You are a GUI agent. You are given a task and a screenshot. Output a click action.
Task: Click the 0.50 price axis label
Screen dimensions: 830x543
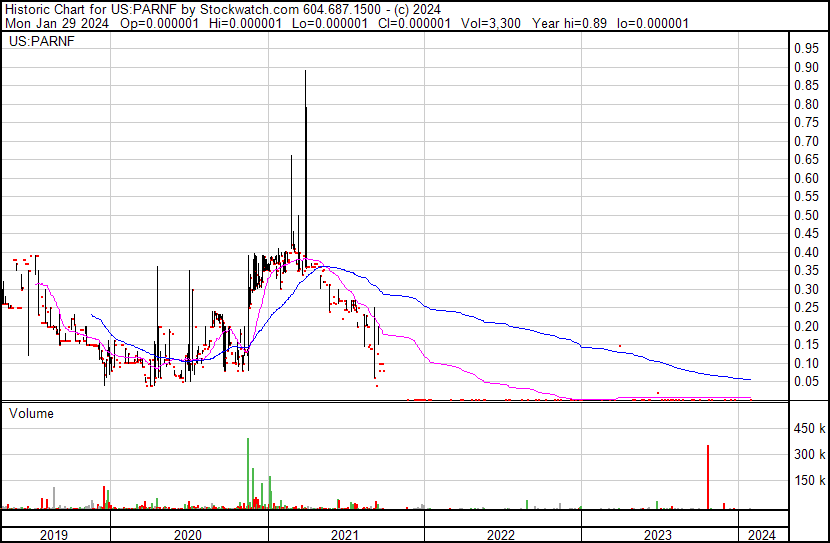click(x=806, y=216)
